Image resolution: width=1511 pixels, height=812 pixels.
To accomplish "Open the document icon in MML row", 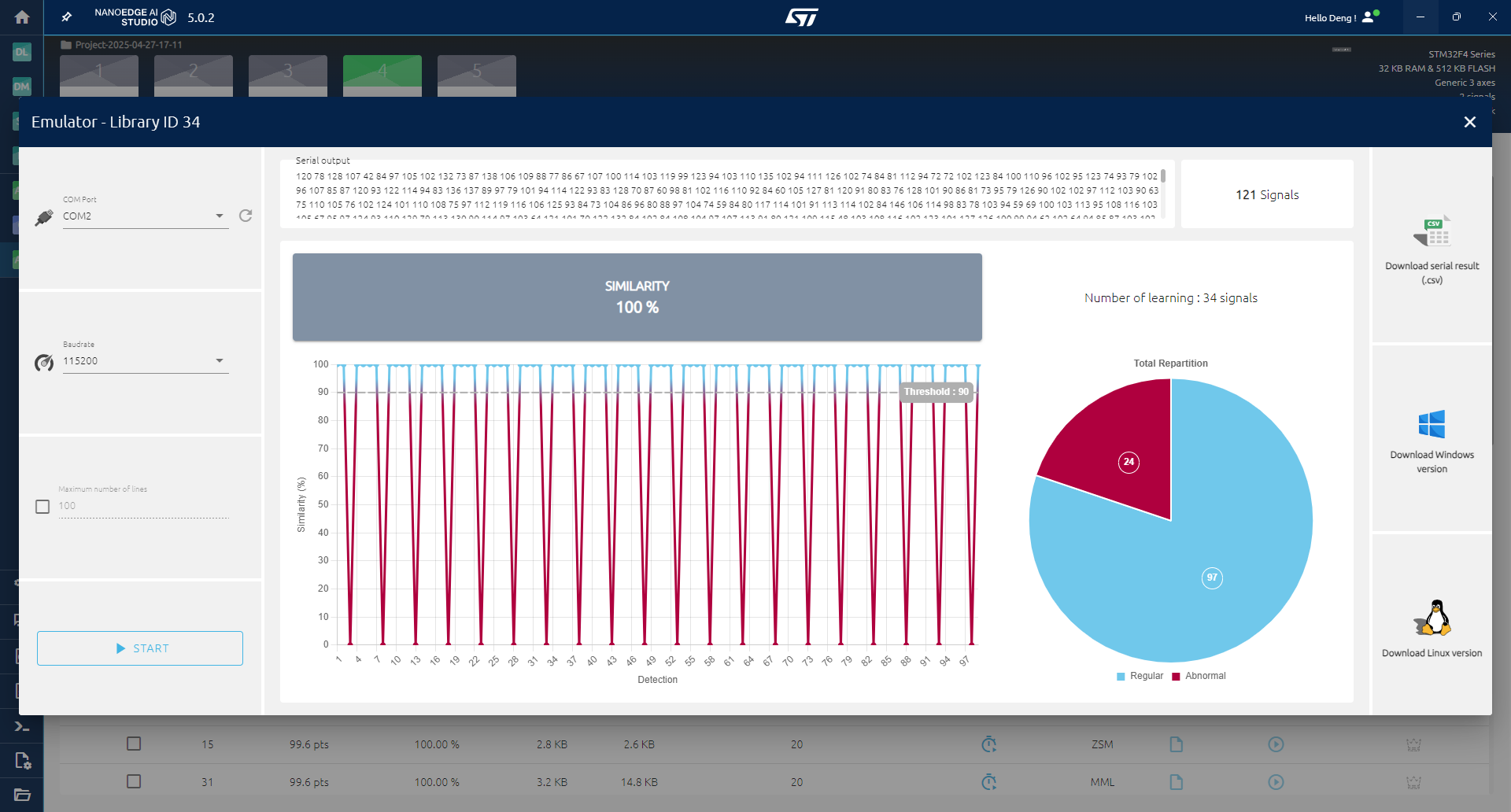I will [1176, 781].
